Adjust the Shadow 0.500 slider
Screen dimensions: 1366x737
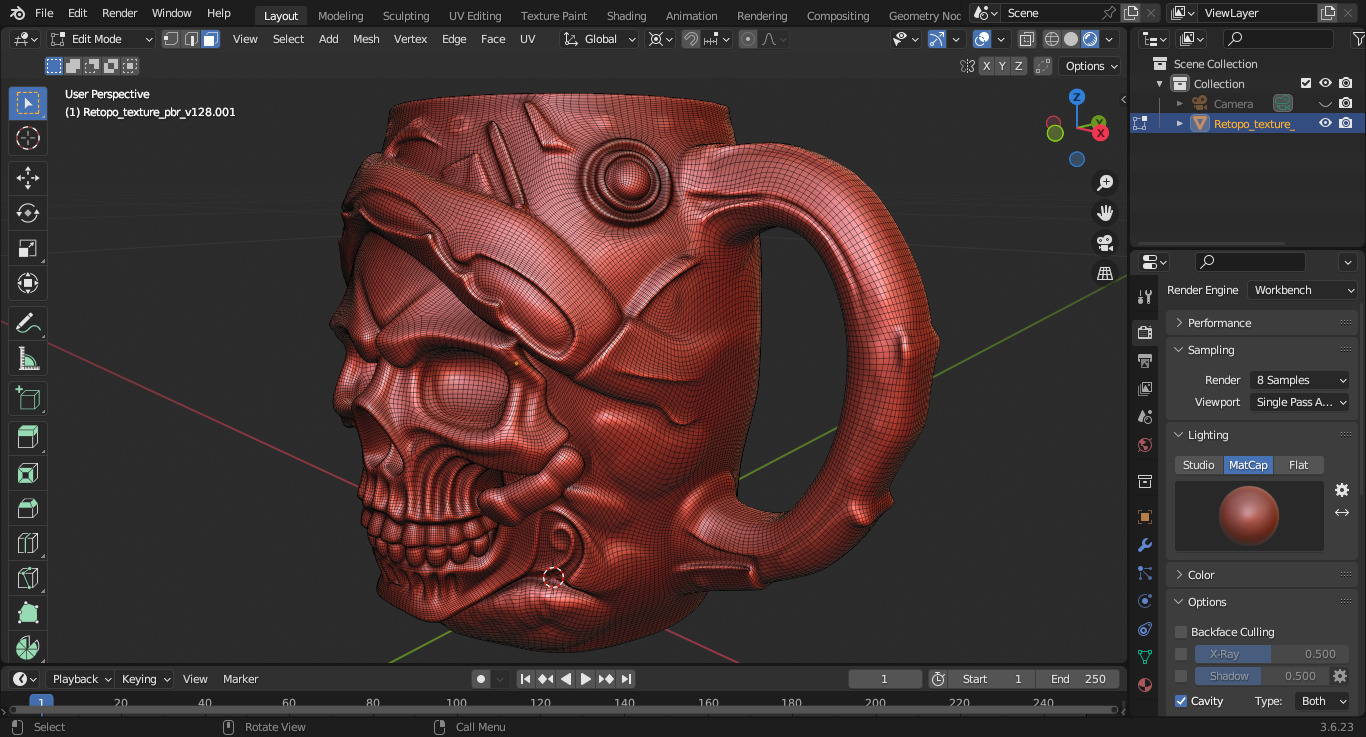(x=1262, y=676)
